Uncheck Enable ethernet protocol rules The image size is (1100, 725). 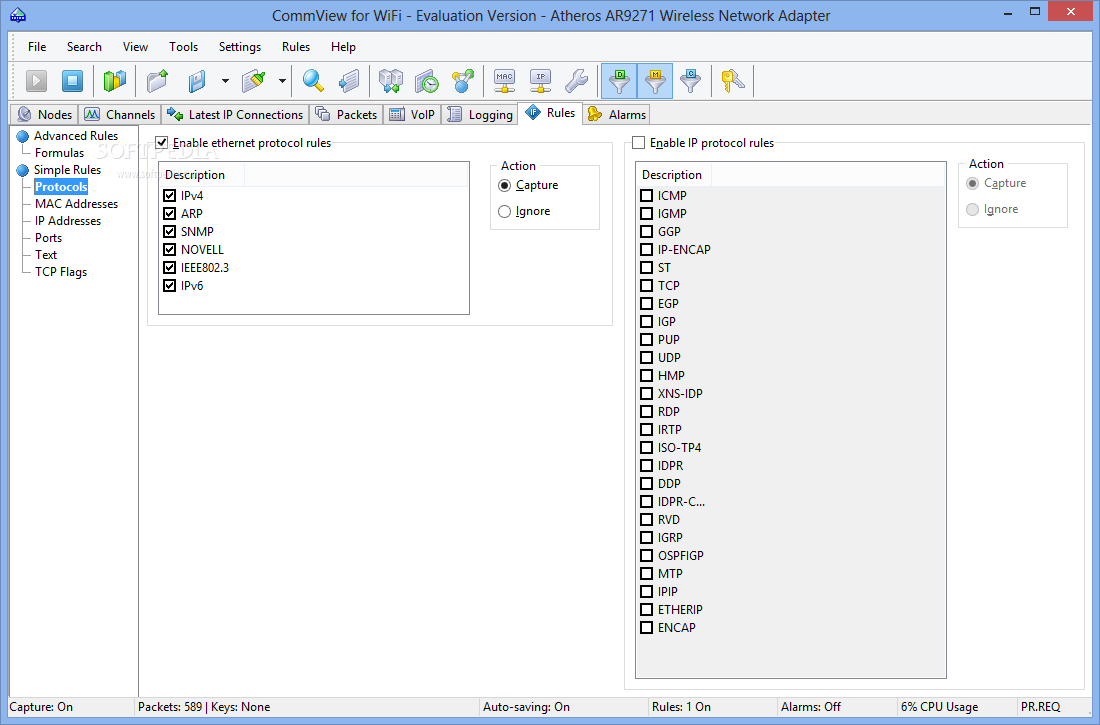[162, 142]
